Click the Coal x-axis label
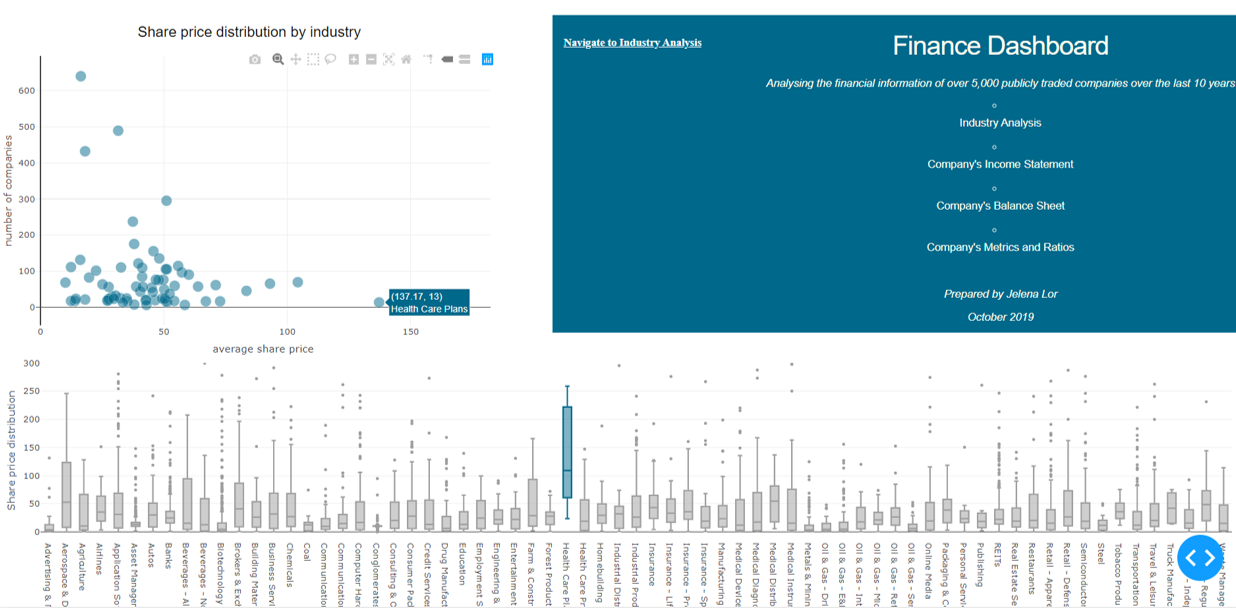Viewport: 1236px width, 611px height. pos(306,553)
